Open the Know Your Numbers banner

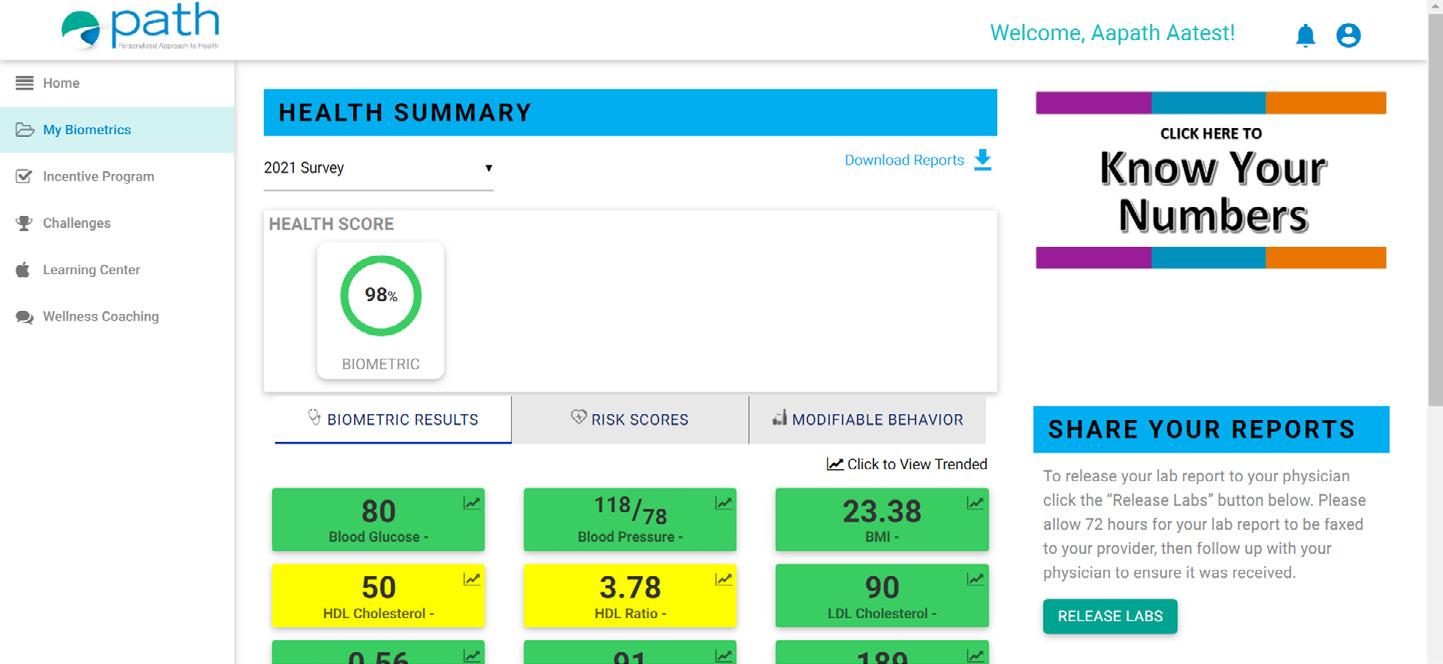(x=1211, y=180)
